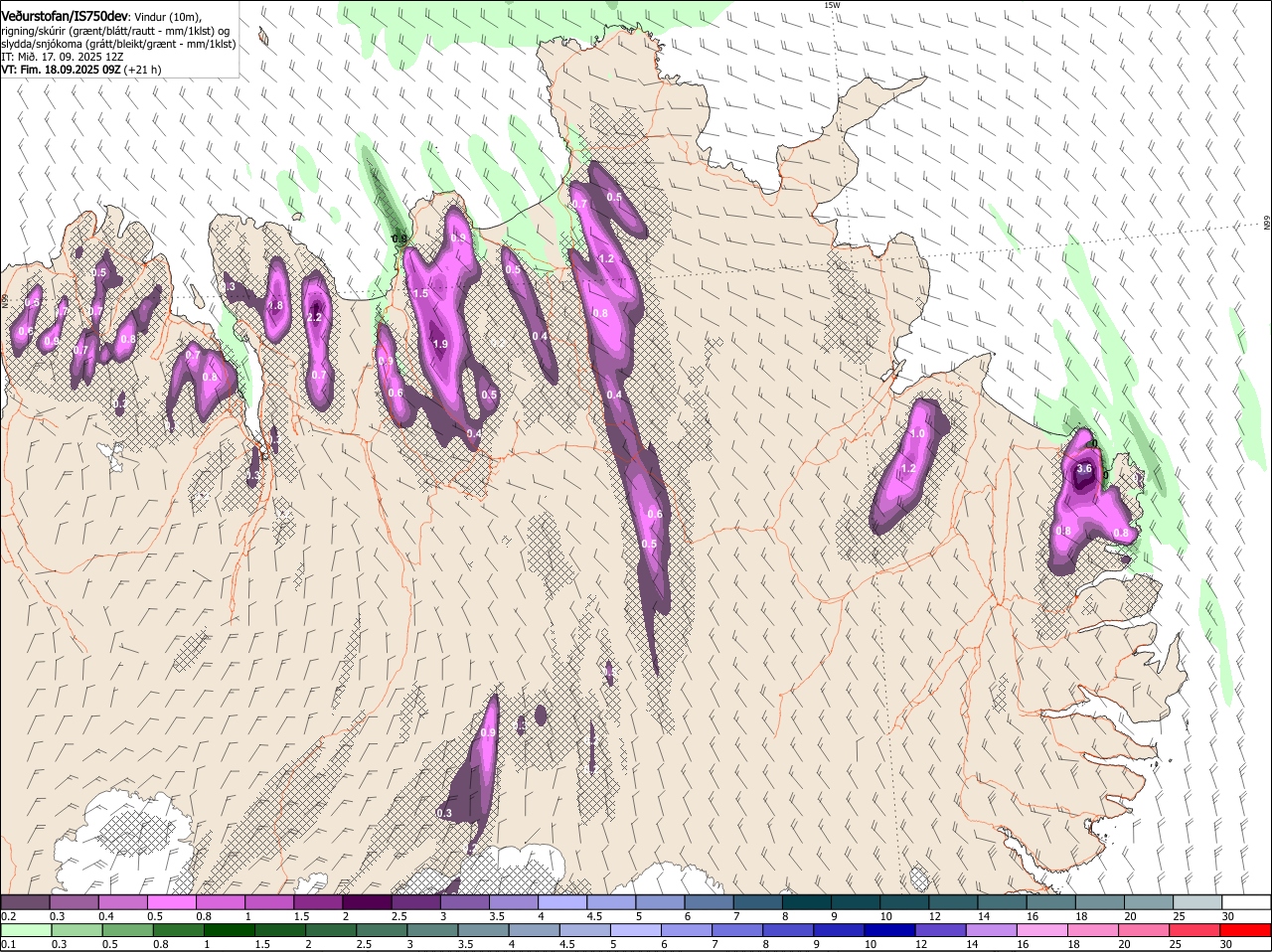Select the bright pink 0.5 snow legend swatch

coord(172,902)
